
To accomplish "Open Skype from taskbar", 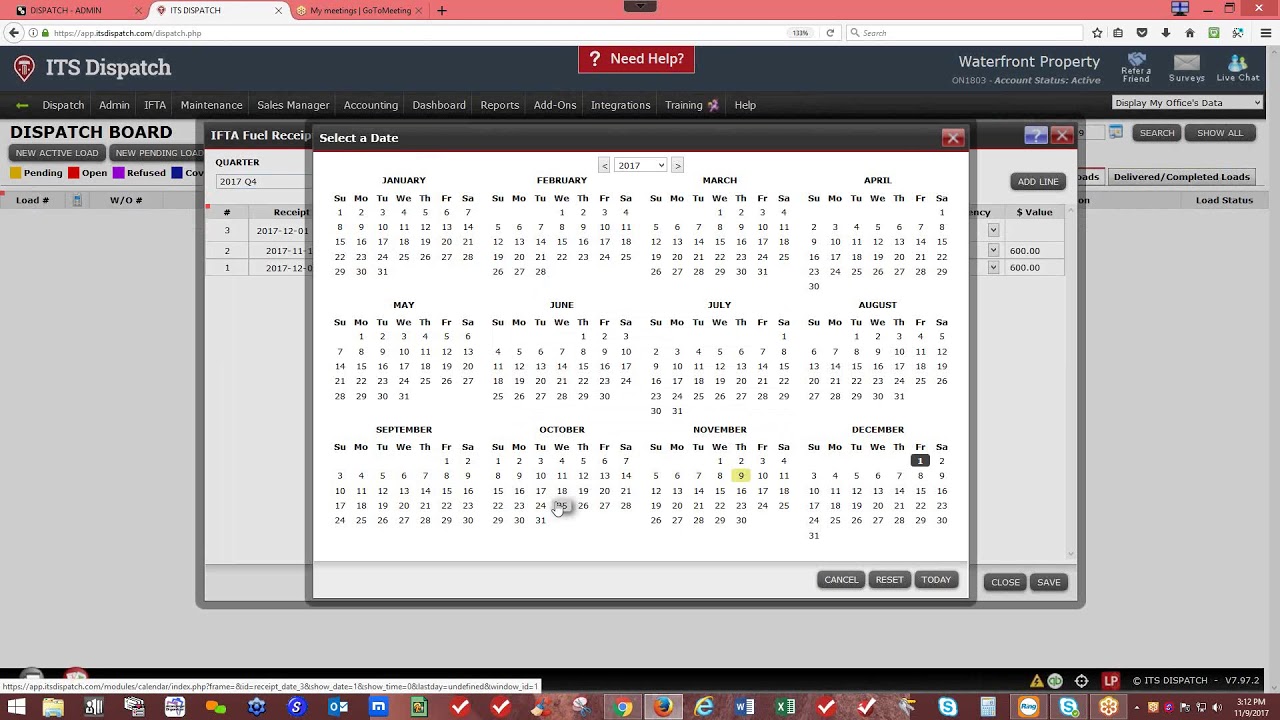I will pos(948,708).
